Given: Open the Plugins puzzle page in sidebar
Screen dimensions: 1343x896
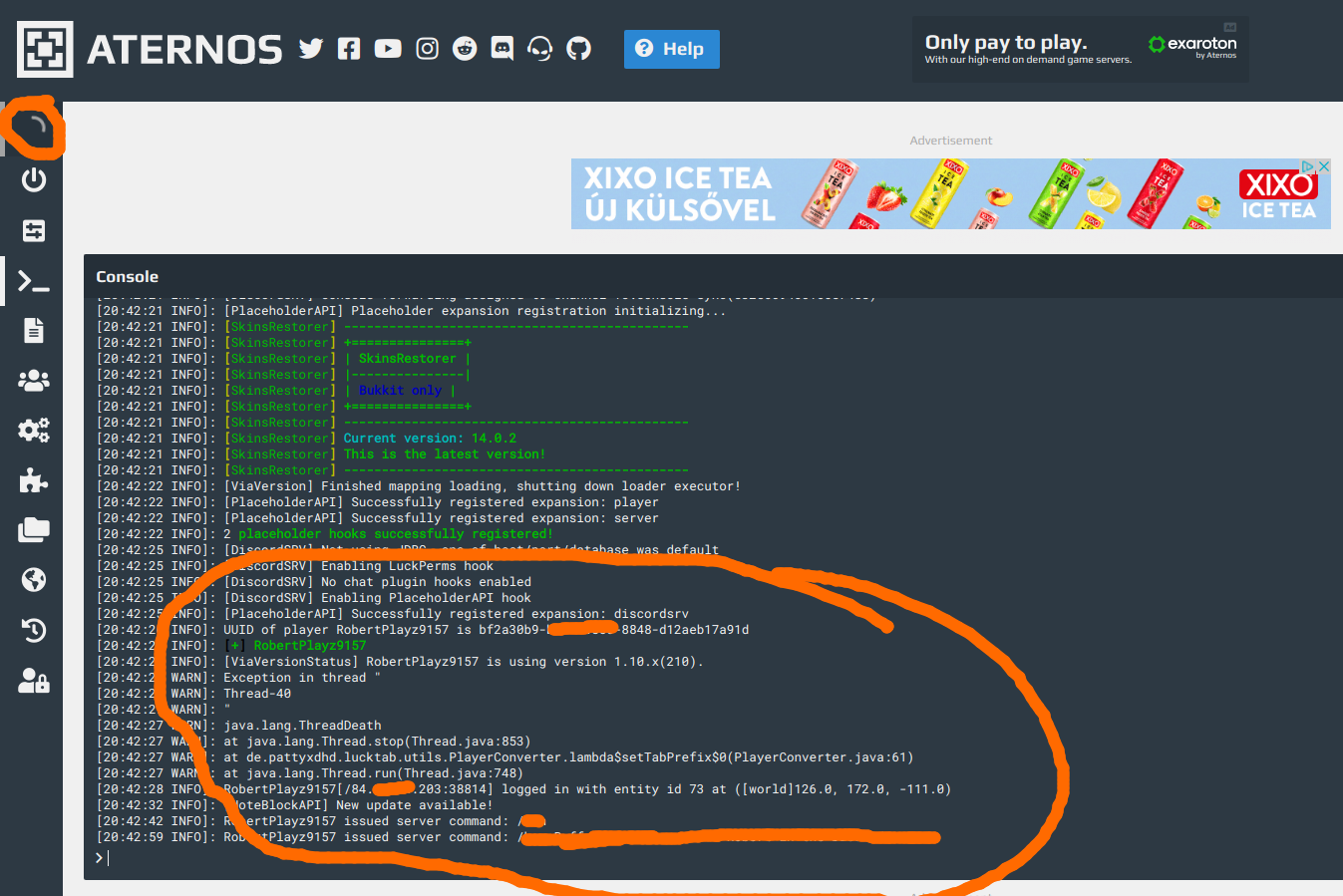Looking at the screenshot, I should (x=34, y=480).
